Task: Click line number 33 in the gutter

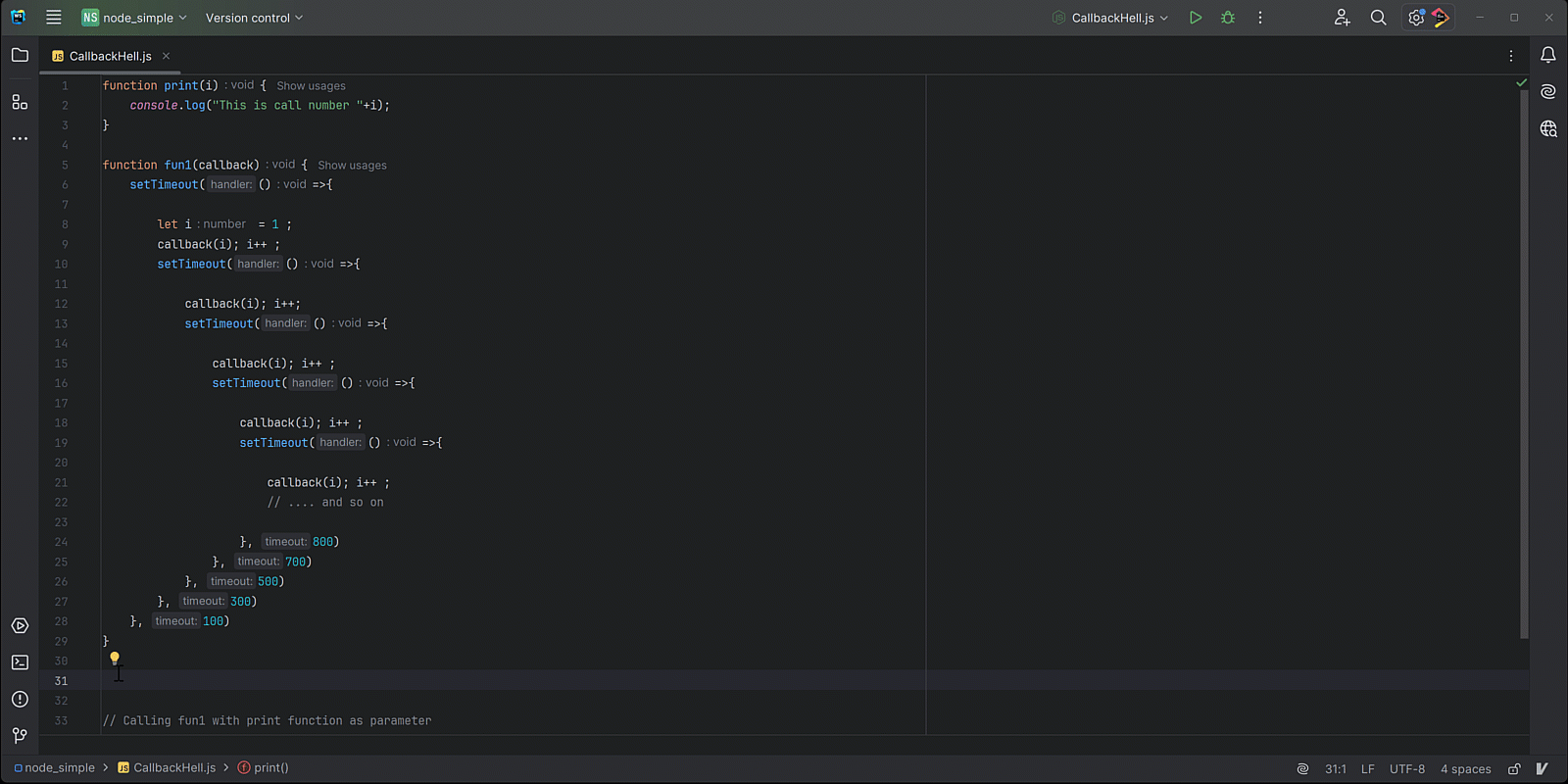Action: (x=61, y=720)
